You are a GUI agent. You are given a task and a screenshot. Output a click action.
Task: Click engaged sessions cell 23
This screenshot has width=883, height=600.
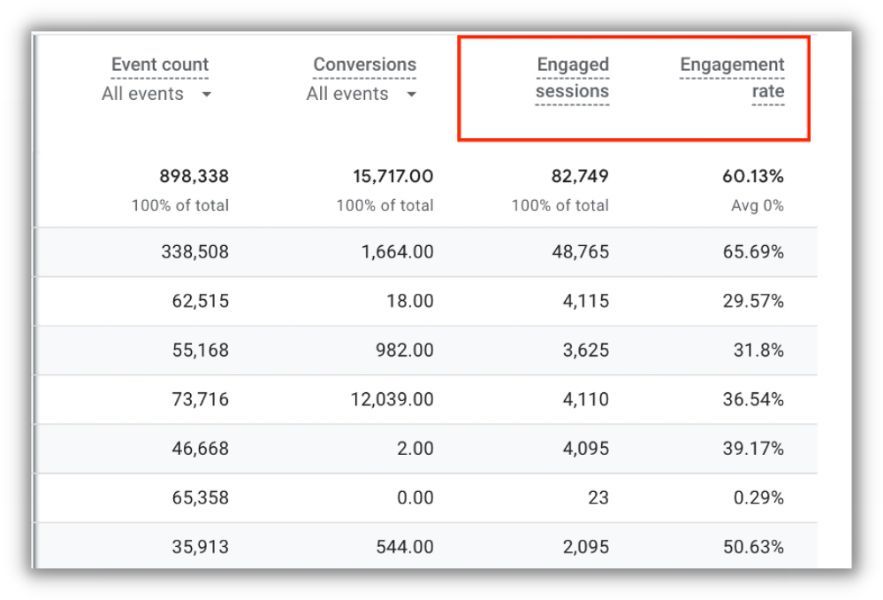pyautogui.click(x=598, y=498)
